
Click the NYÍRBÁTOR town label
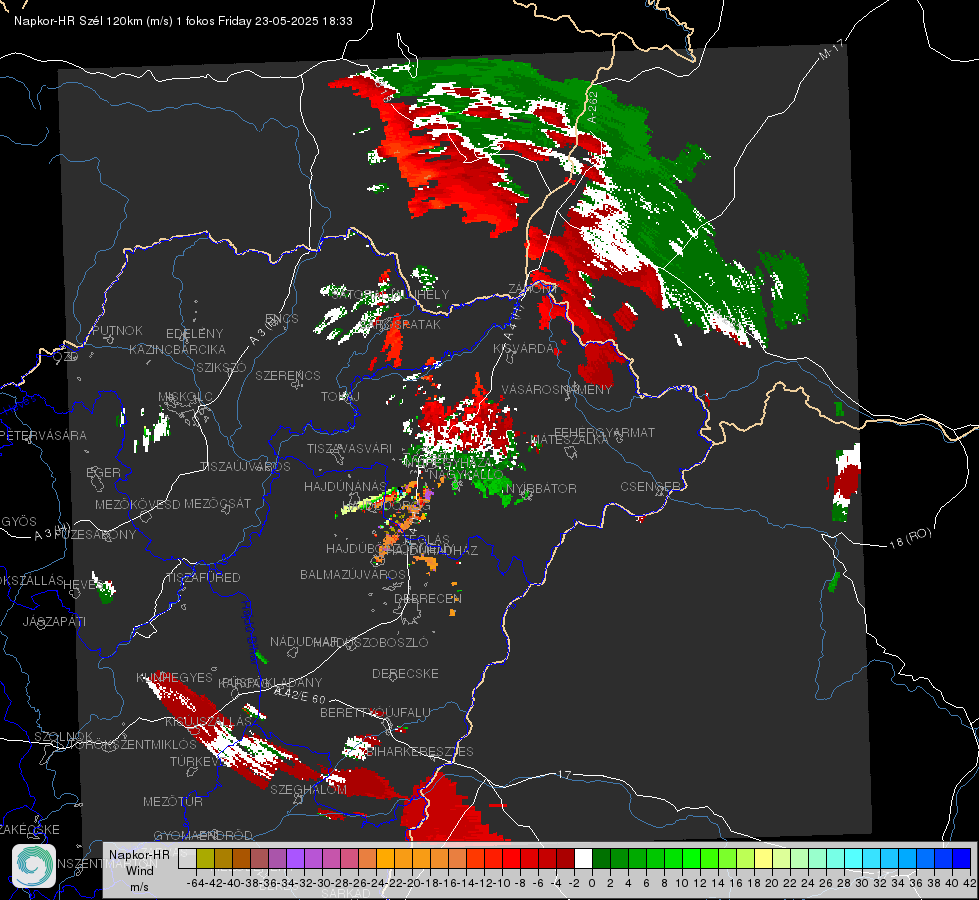[x=541, y=488]
